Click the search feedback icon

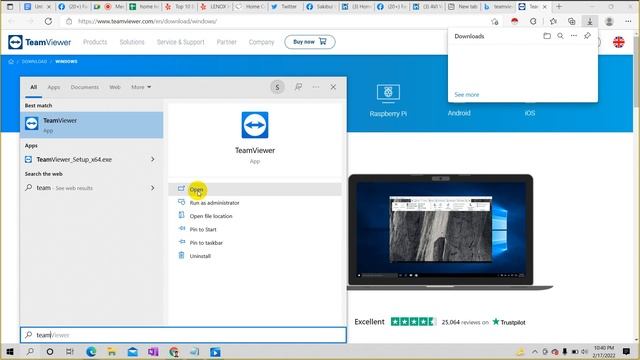tap(298, 87)
